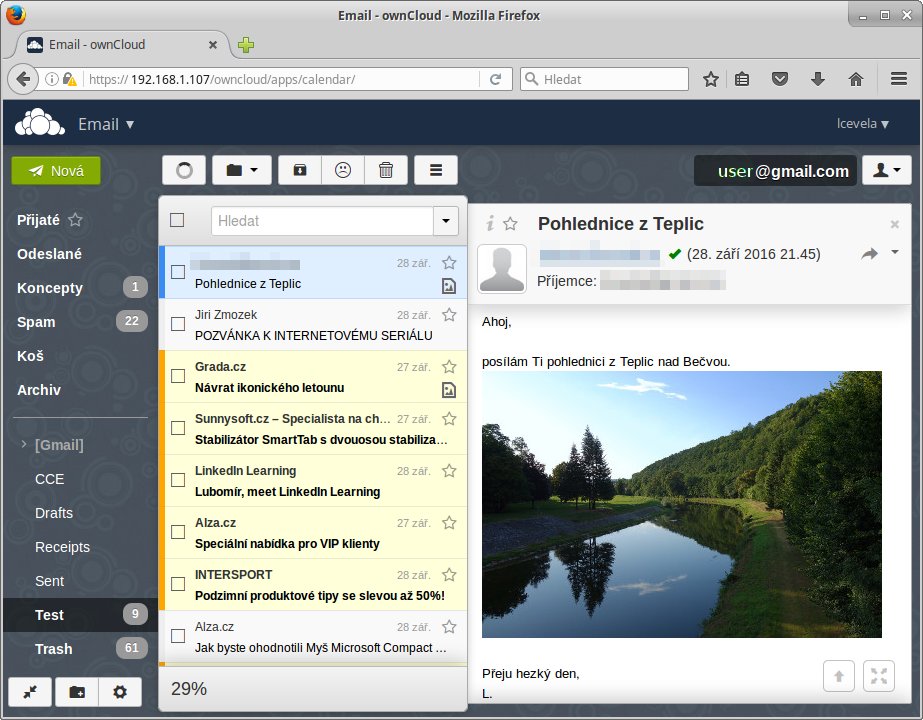This screenshot has width=923, height=720.
Task: Open the folder move dropdown
Action: (x=242, y=170)
